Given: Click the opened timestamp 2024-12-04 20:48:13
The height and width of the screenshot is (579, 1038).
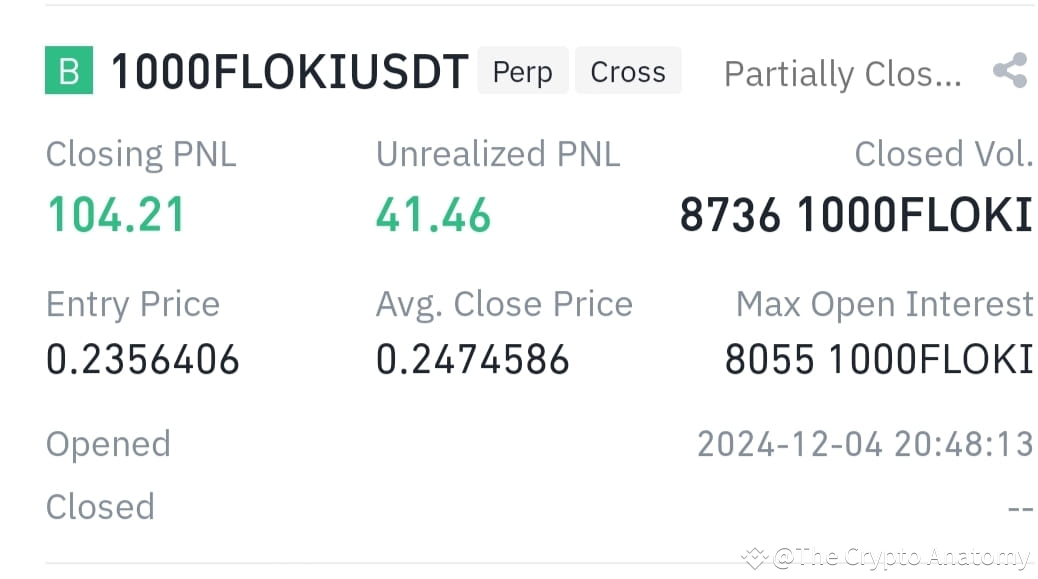Looking at the screenshot, I should pos(865,444).
